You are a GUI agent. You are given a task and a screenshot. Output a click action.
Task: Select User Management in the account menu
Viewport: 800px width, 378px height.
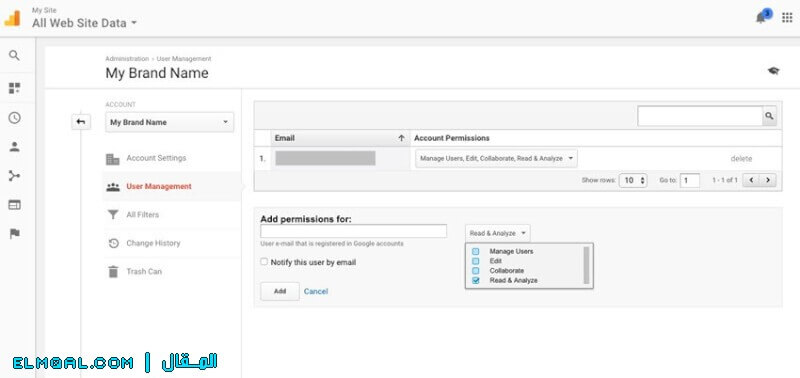click(159, 187)
